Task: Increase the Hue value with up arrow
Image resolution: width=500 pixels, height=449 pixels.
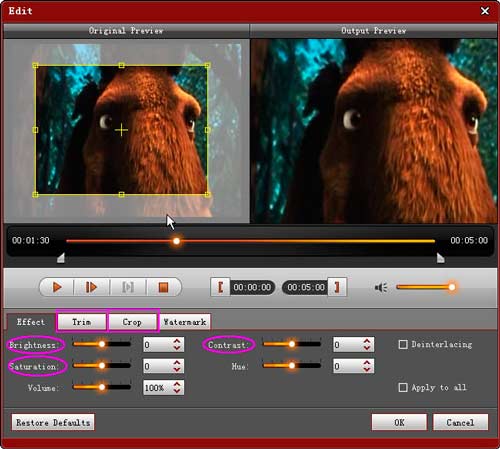Action: click(x=367, y=363)
